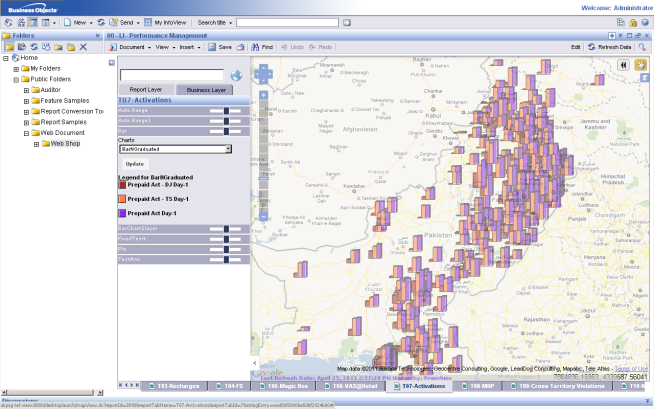Open the Search title dropdown
The height and width of the screenshot is (409, 654).
tap(230, 23)
